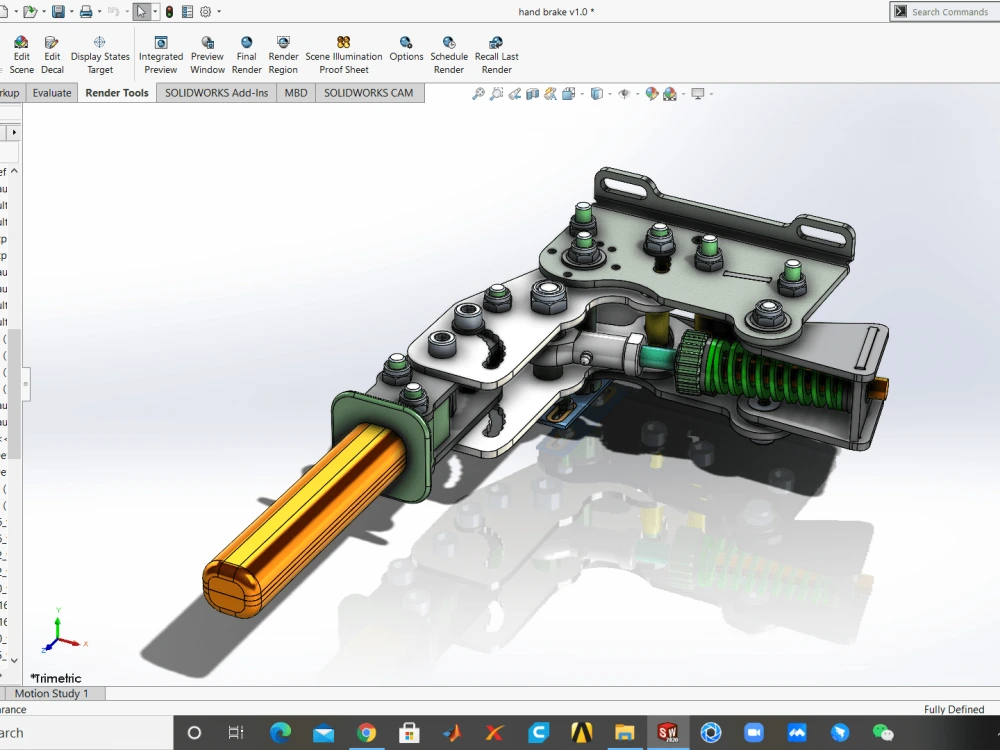Click the SOLIDWORKS taskbar icon
The width and height of the screenshot is (1000, 750).
[x=667, y=733]
